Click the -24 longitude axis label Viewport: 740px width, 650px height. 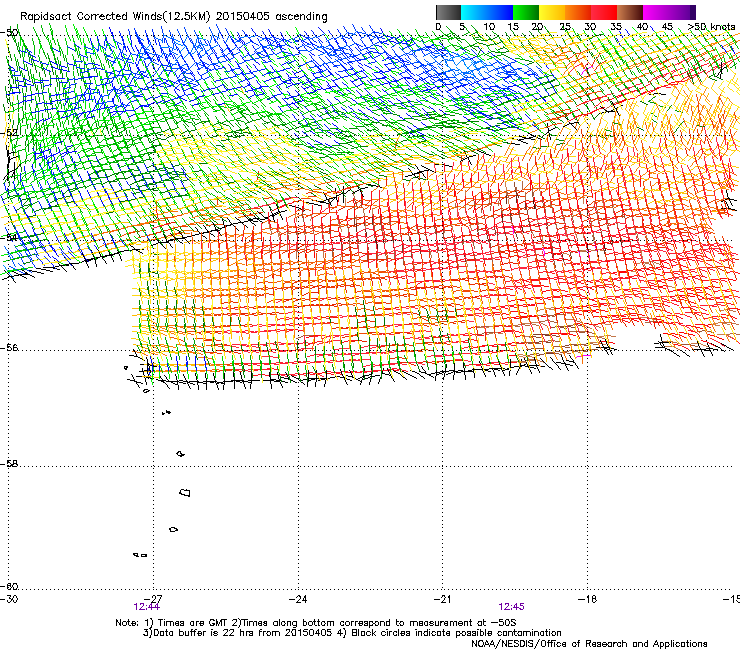coord(298,599)
